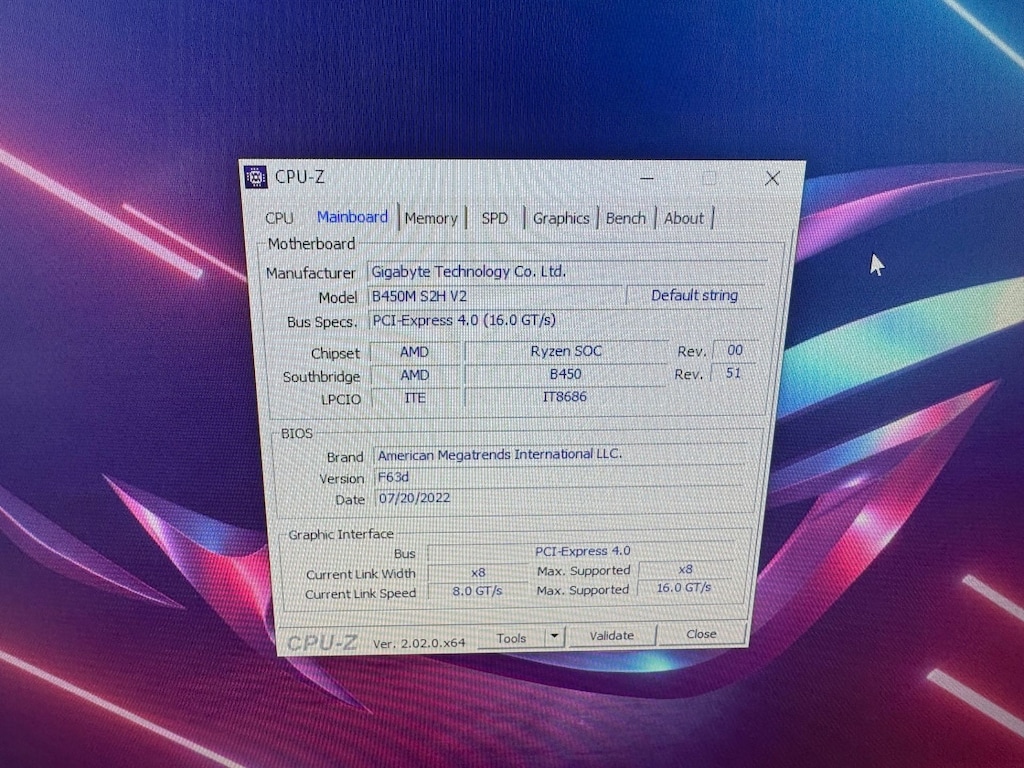
Task: Click Max. Supported speed 16.0 GT/s value
Action: click(x=684, y=588)
